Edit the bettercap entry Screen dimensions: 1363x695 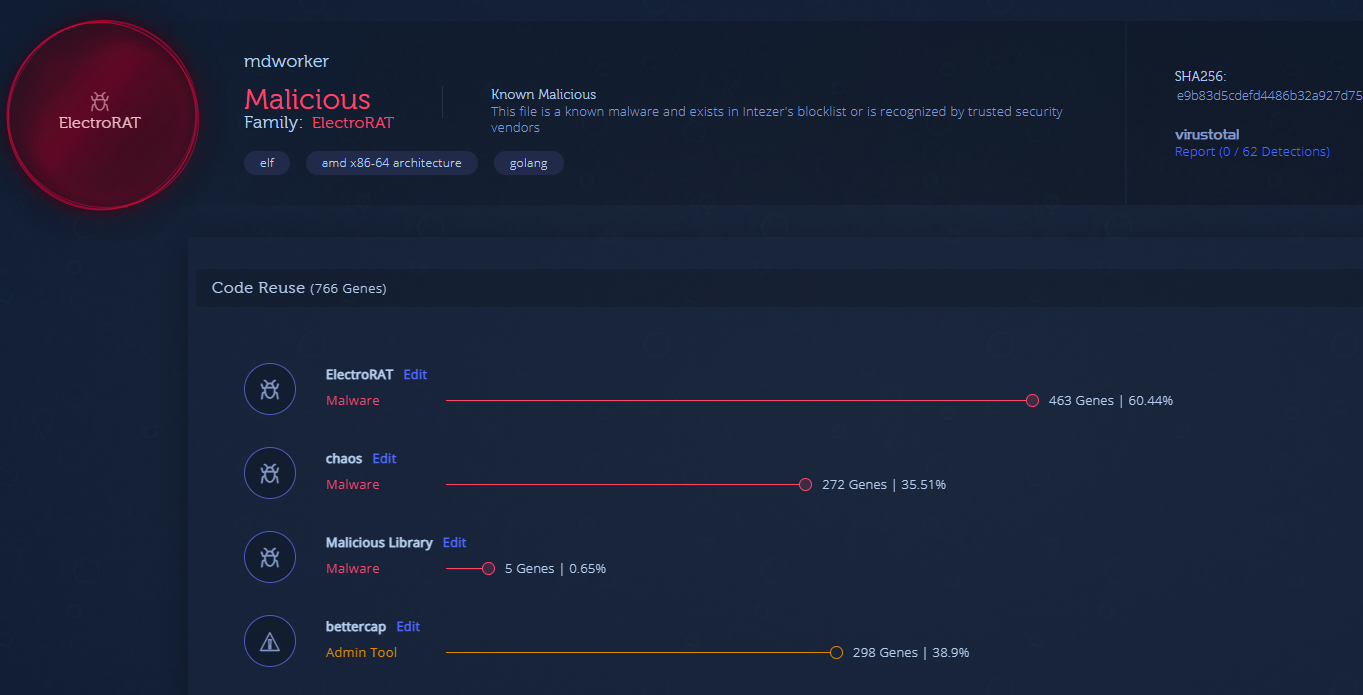pos(408,626)
